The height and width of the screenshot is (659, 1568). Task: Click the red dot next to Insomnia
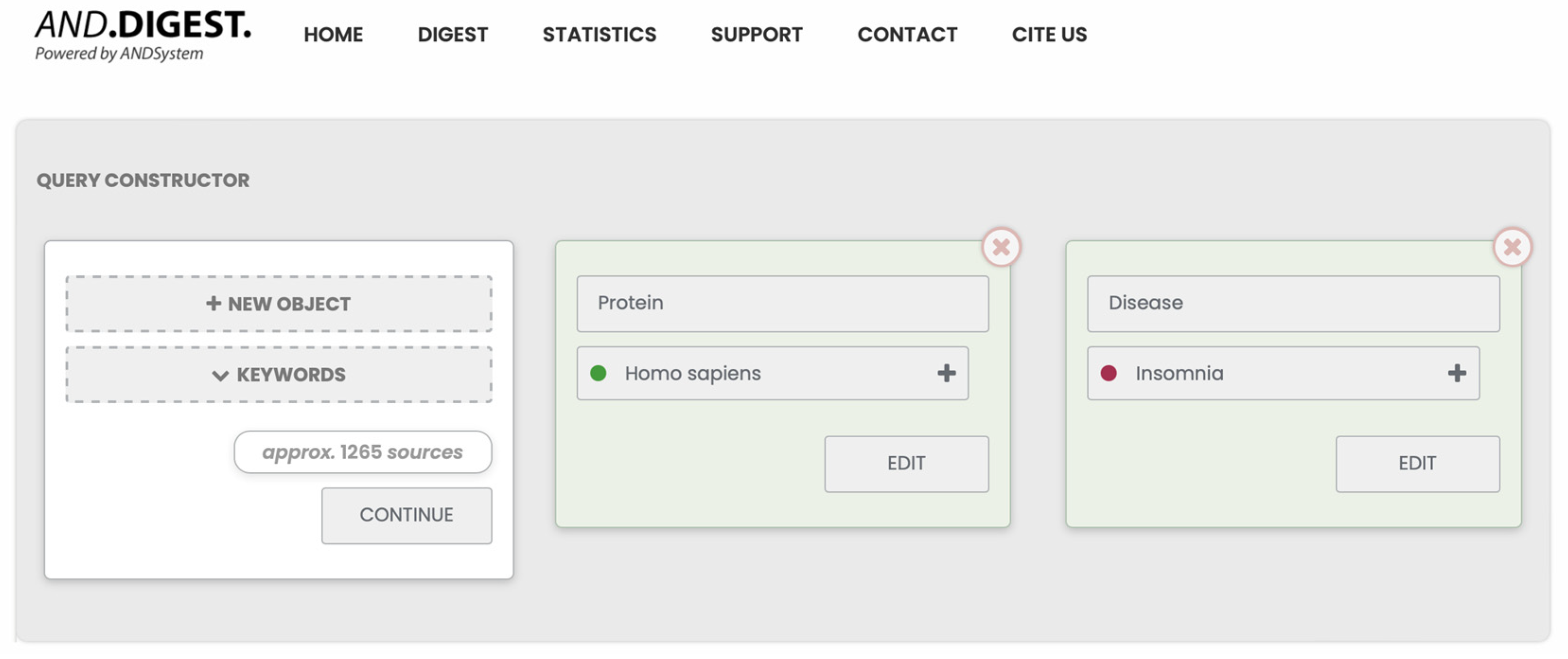point(1108,373)
